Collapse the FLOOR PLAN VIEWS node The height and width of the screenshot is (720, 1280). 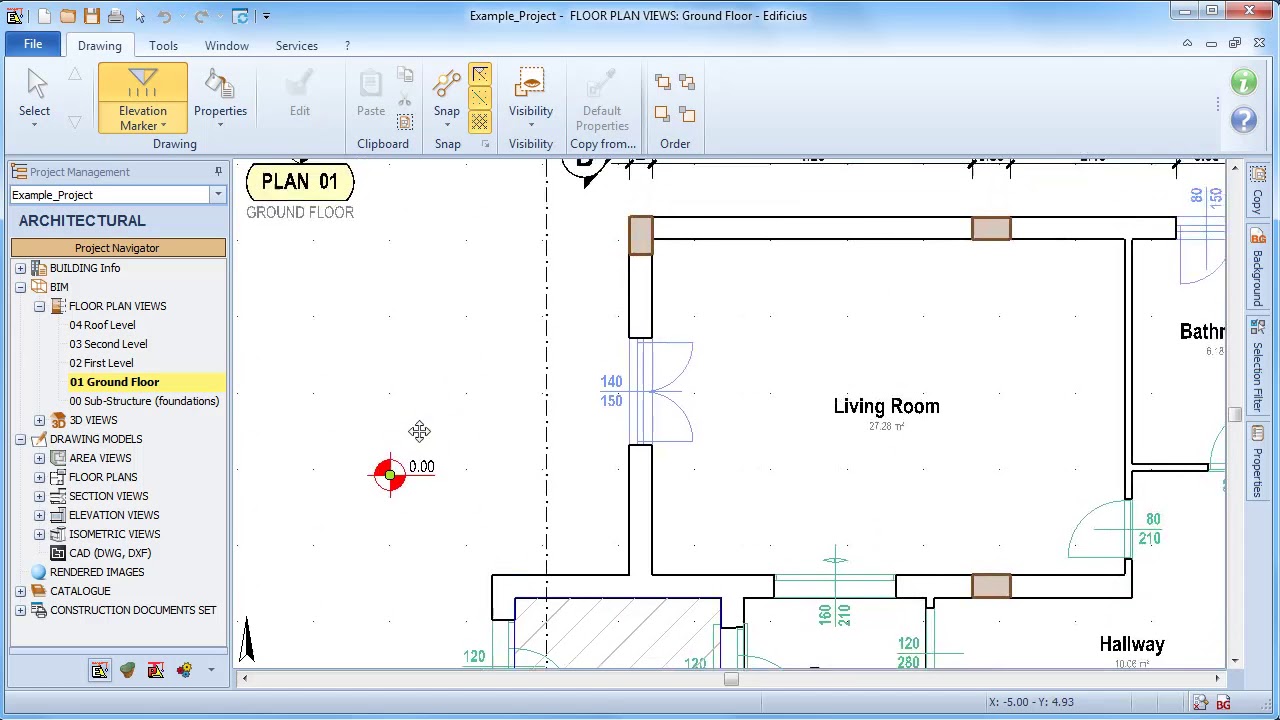[x=39, y=306]
